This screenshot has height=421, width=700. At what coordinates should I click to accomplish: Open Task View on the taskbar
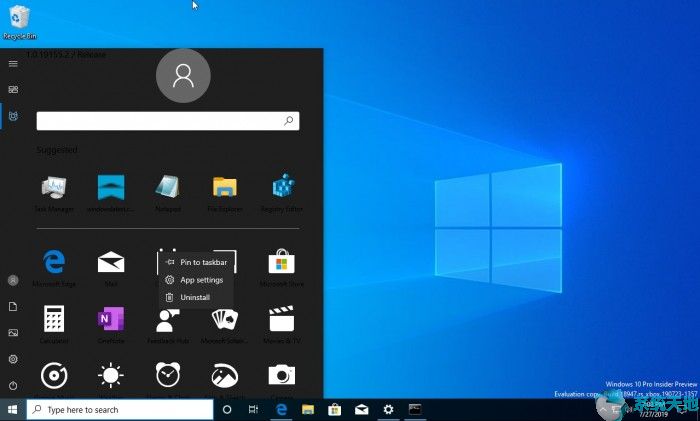click(253, 409)
